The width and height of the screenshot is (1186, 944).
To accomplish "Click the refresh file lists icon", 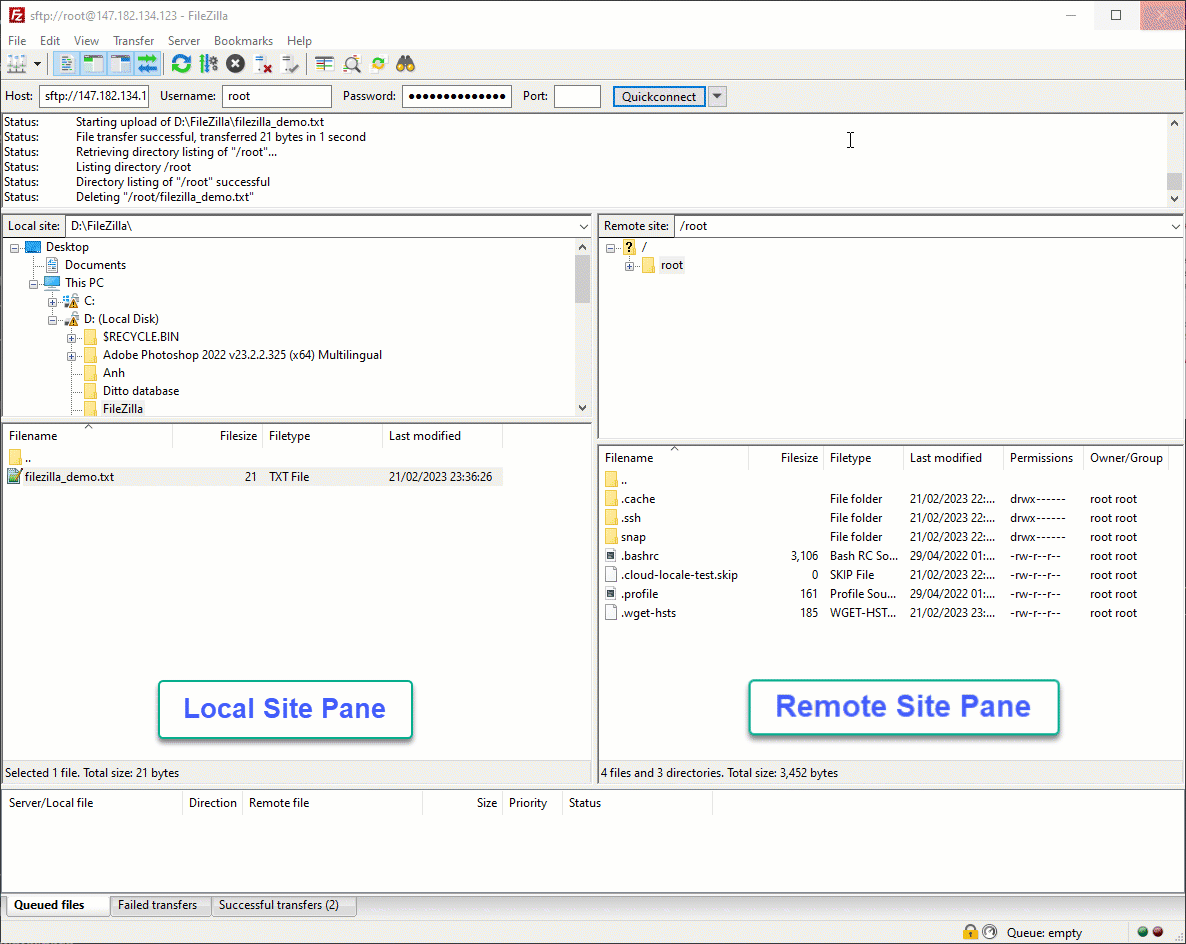I will tap(181, 64).
